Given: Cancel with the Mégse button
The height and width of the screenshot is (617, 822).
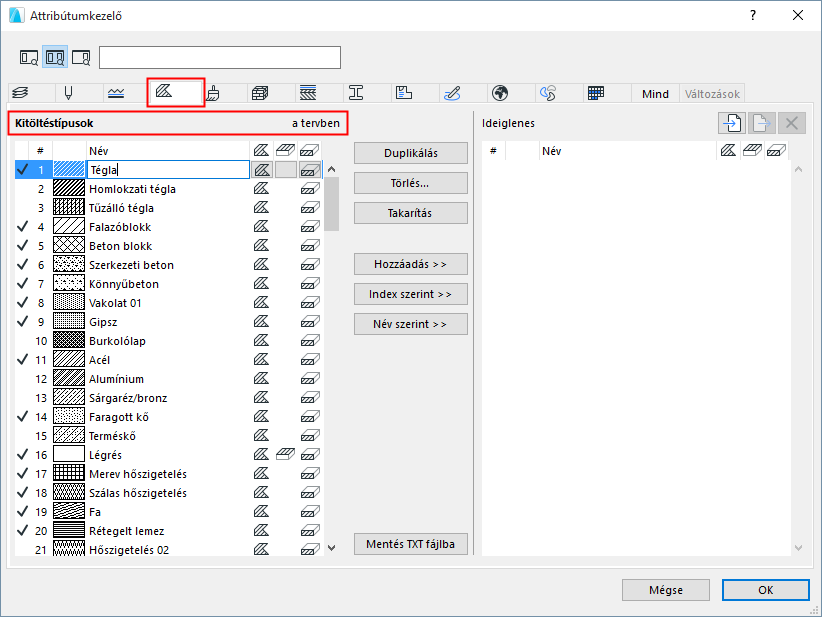Looking at the screenshot, I should (x=666, y=590).
